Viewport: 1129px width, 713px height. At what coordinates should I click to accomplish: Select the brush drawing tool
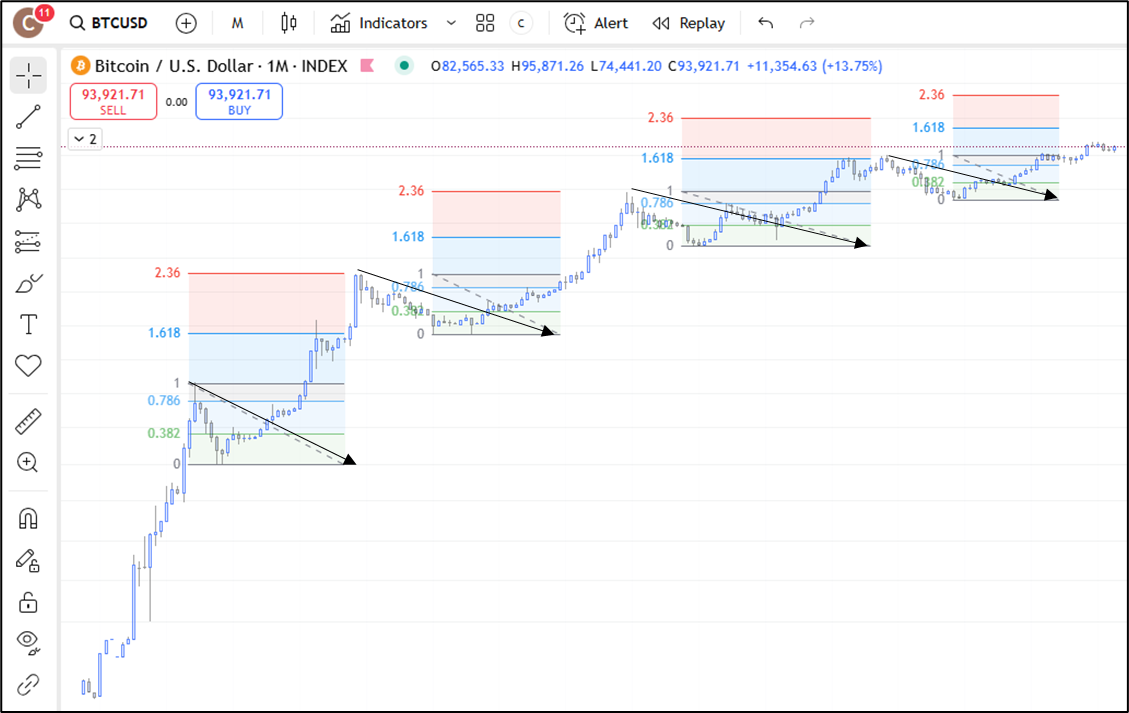coord(28,284)
